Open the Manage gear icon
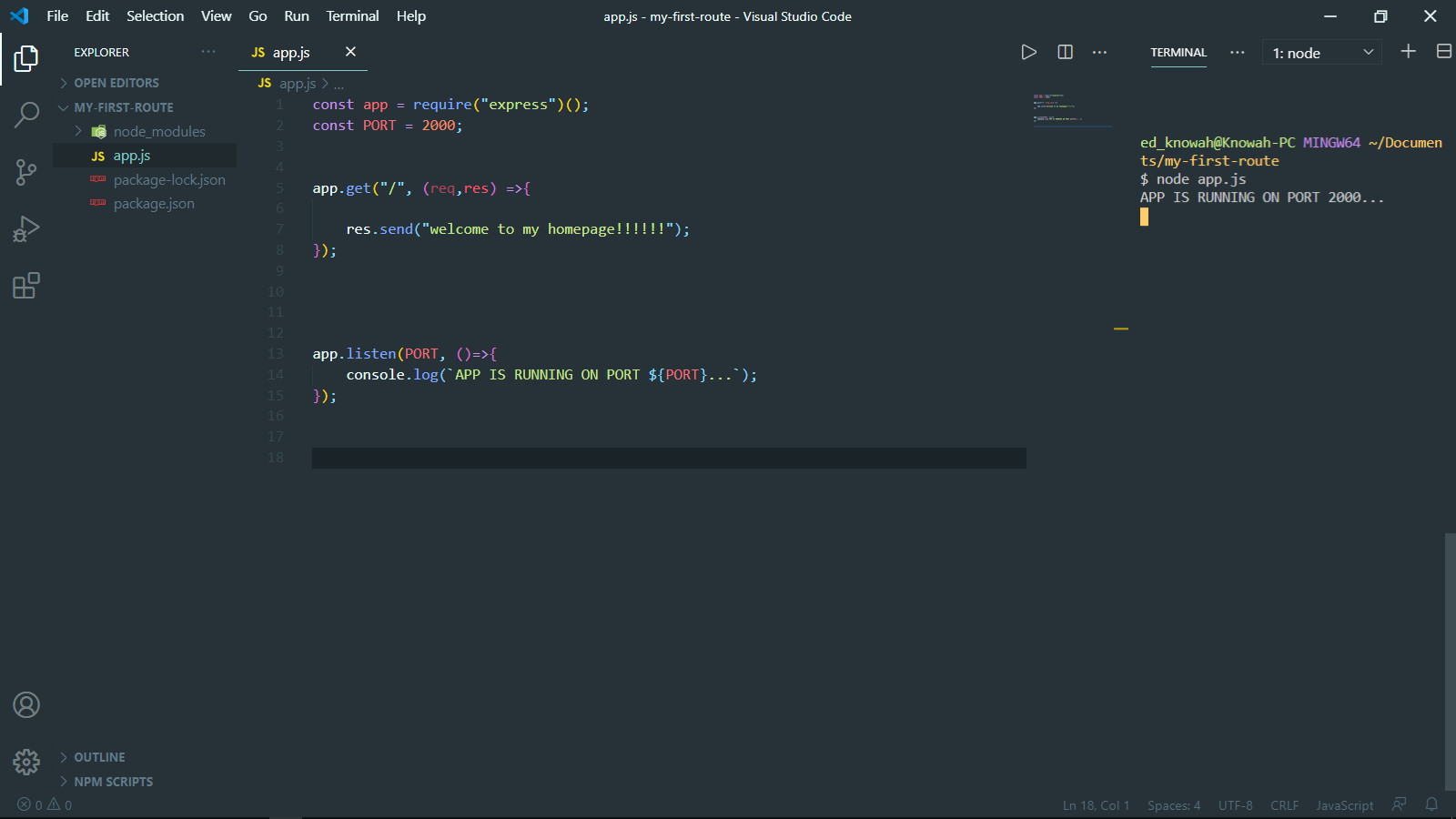1456x819 pixels. coord(26,762)
